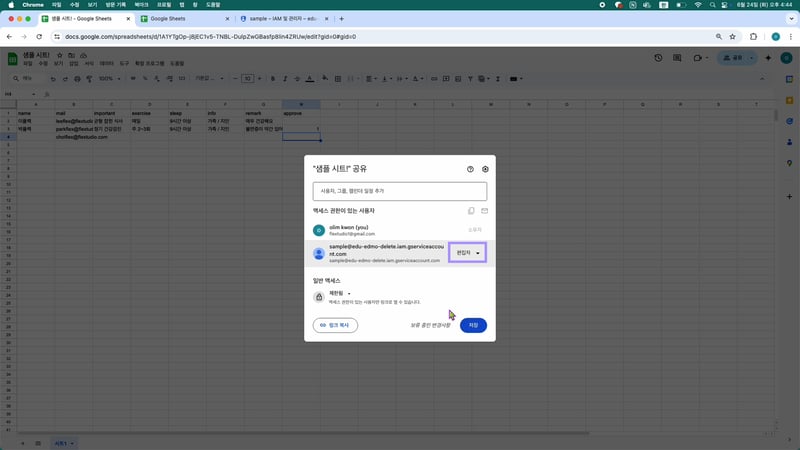Click the olim kwon avatar
800x450 pixels.
[319, 230]
